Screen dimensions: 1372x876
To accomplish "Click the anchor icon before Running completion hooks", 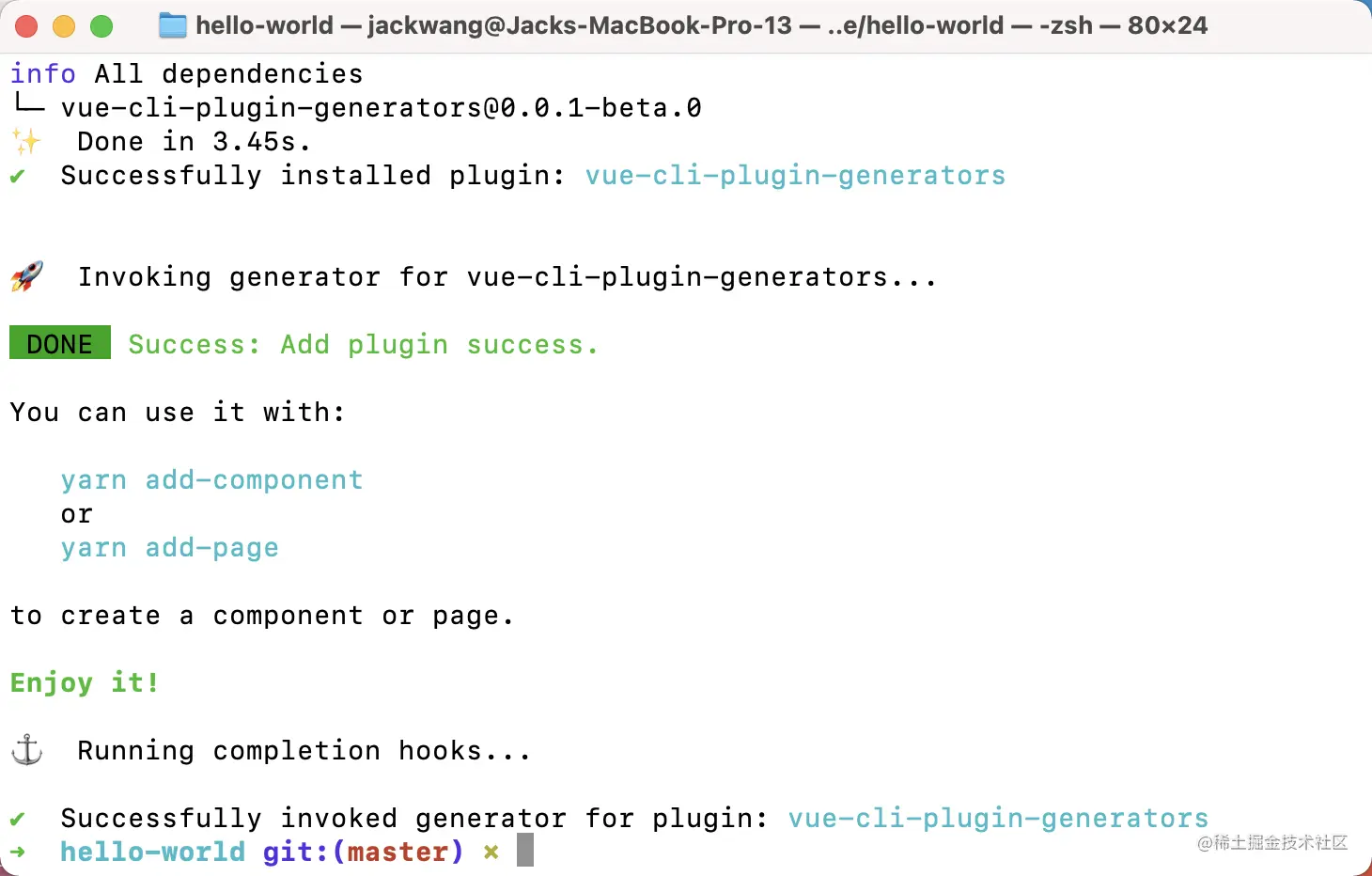I will pos(26,750).
